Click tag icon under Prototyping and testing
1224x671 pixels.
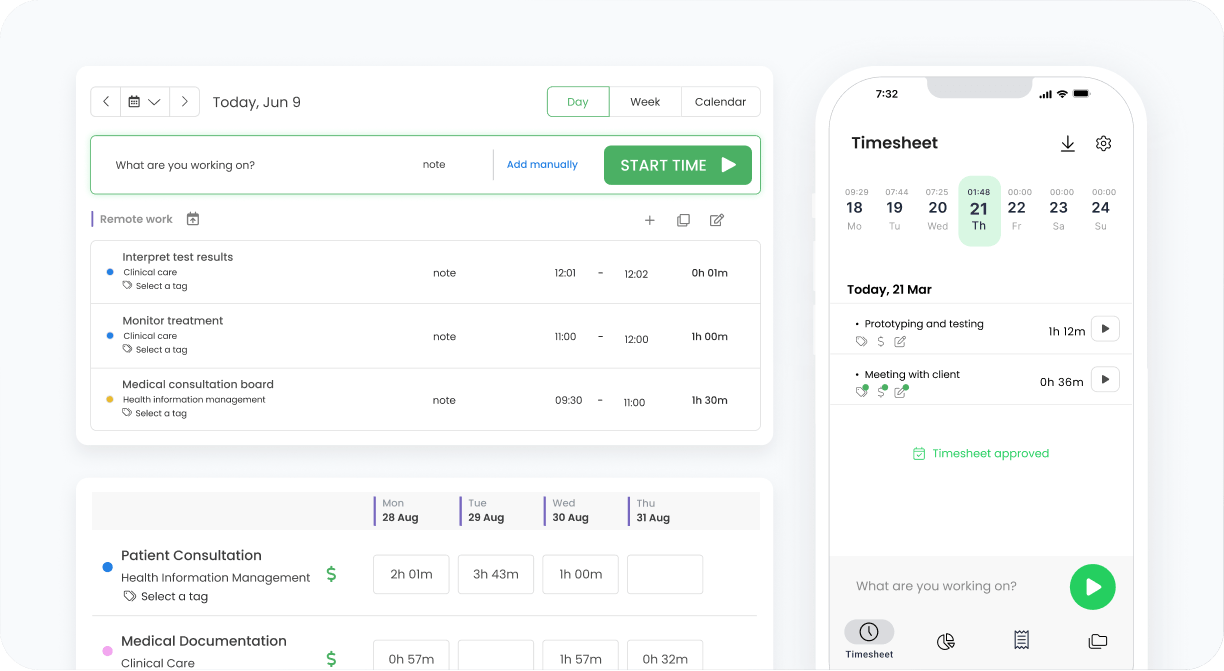coord(862,342)
